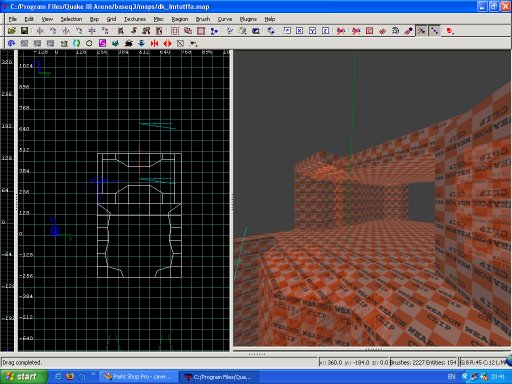Click the Z-axis flip icon
The image size is (512, 384).
(92, 31)
